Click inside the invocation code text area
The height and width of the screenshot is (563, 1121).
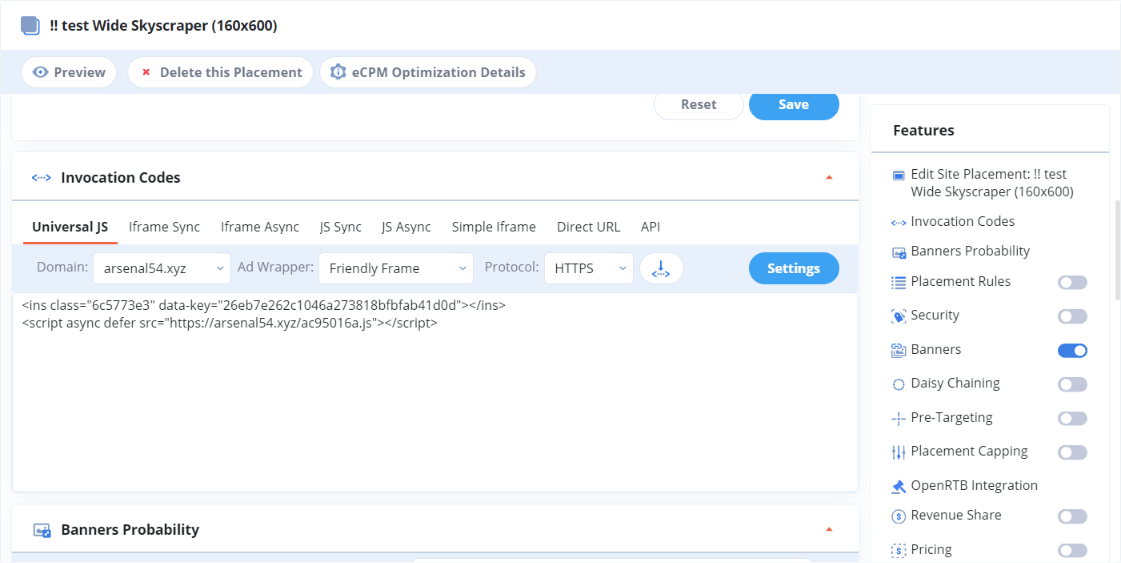point(435,400)
